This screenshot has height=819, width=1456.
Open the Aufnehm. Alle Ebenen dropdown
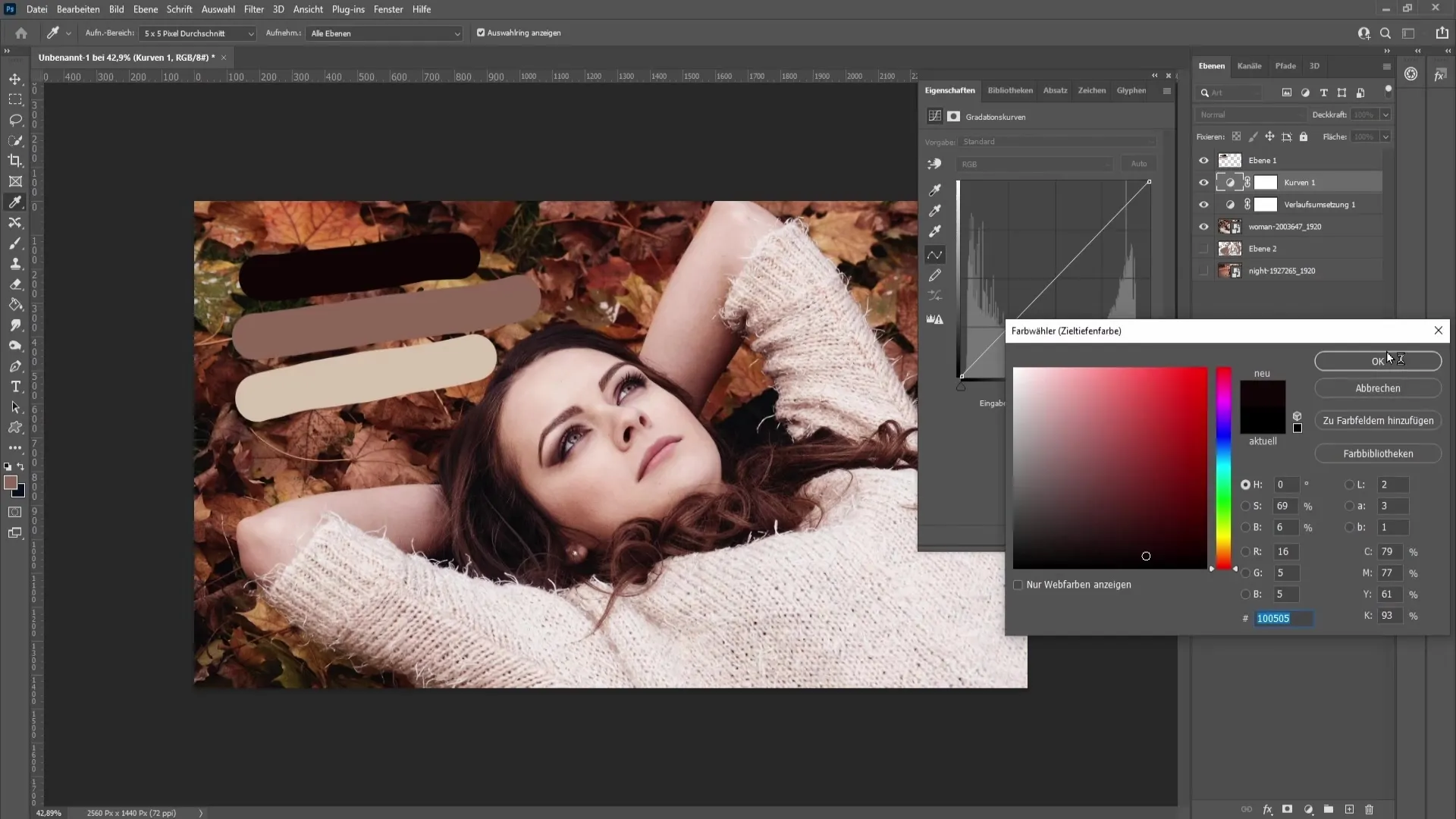[x=384, y=33]
